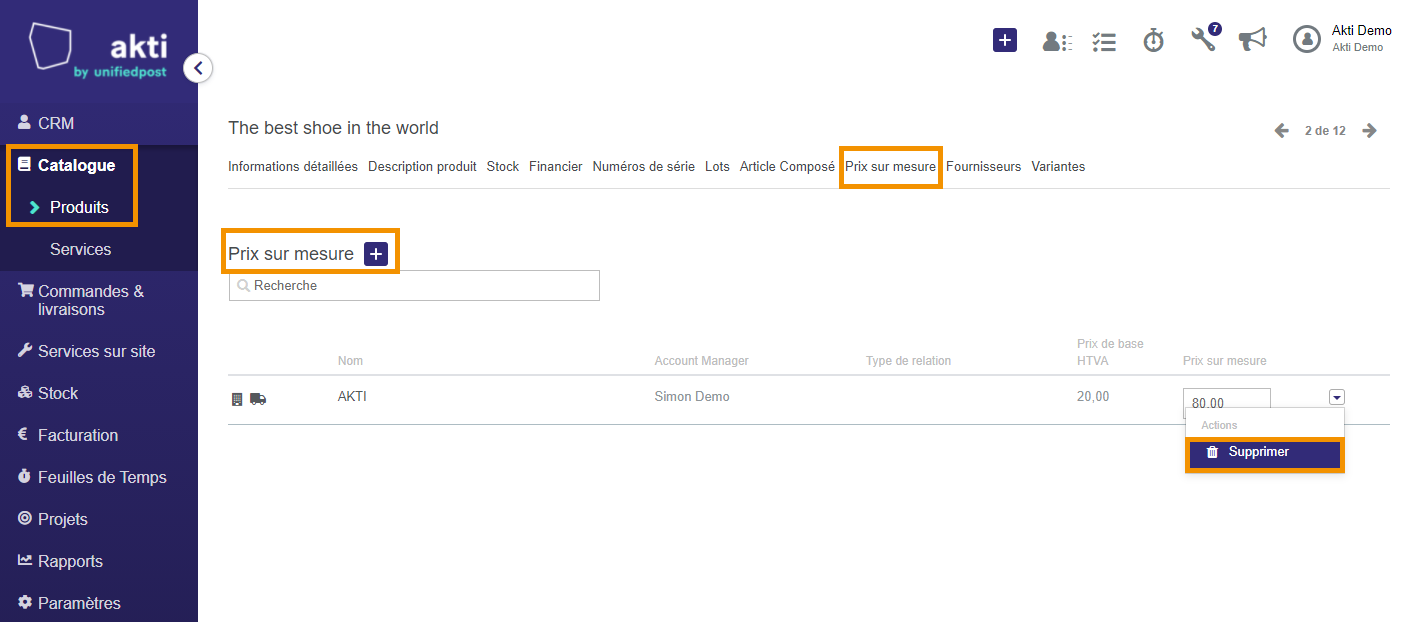
Task: Open the row actions dropdown for AKTI
Action: pyautogui.click(x=1337, y=397)
